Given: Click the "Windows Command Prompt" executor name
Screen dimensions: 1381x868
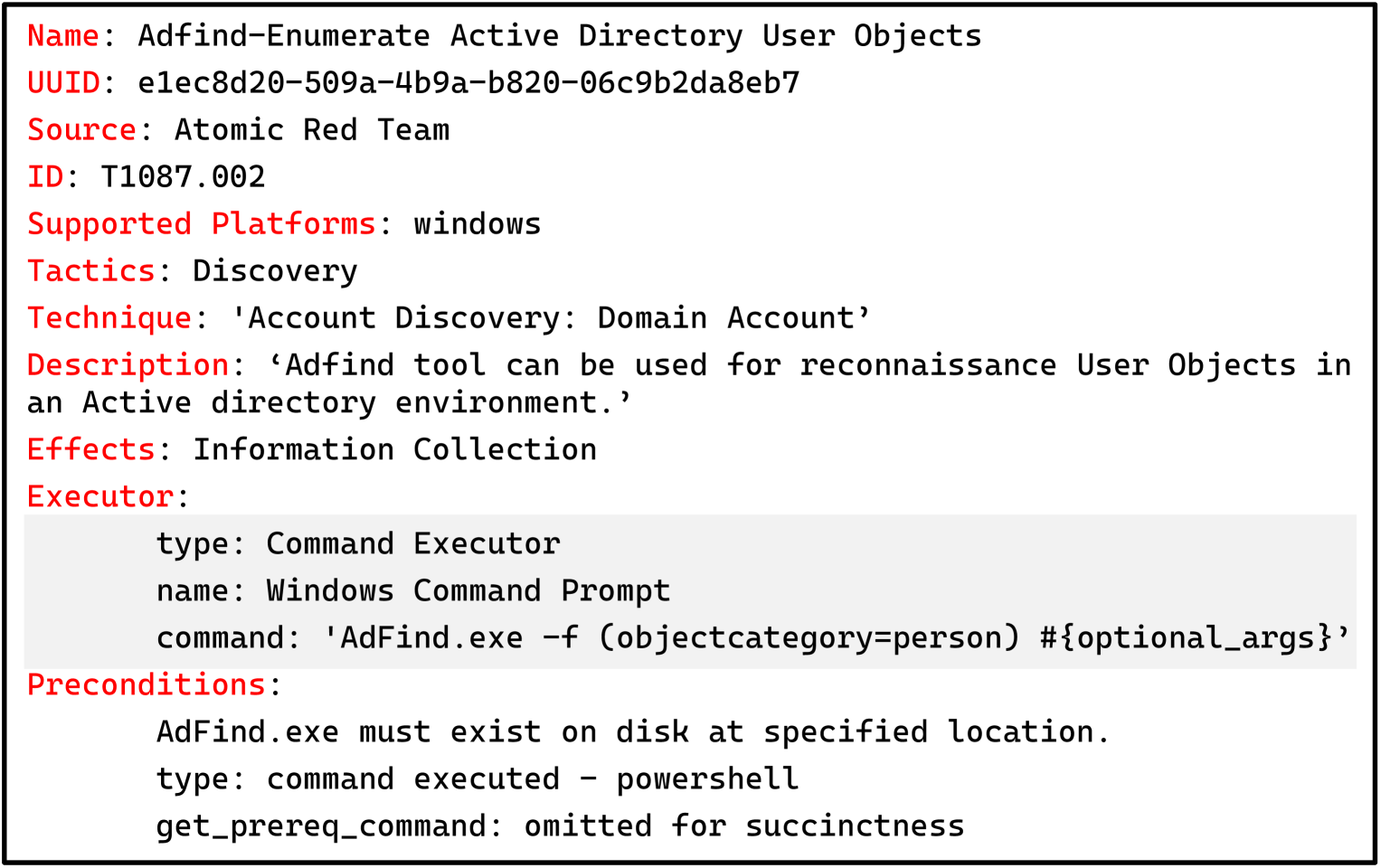Looking at the screenshot, I should click(468, 590).
